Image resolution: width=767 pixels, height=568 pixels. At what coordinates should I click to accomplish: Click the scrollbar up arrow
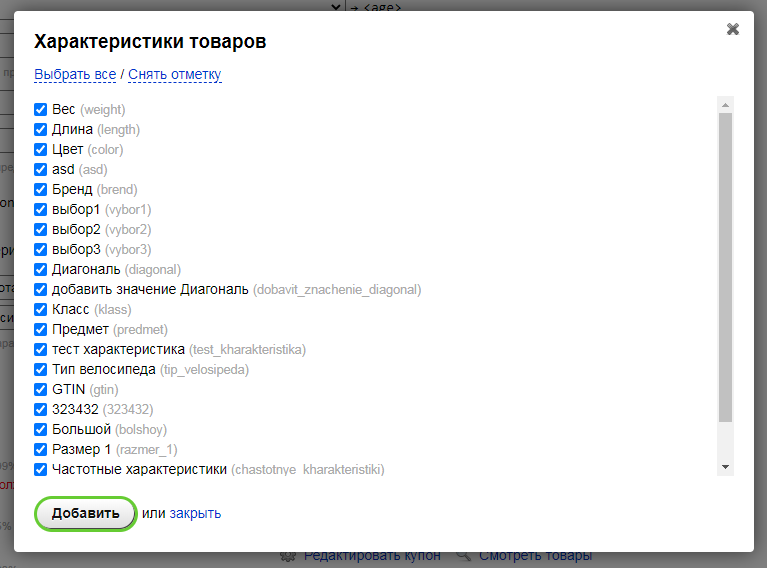point(725,105)
